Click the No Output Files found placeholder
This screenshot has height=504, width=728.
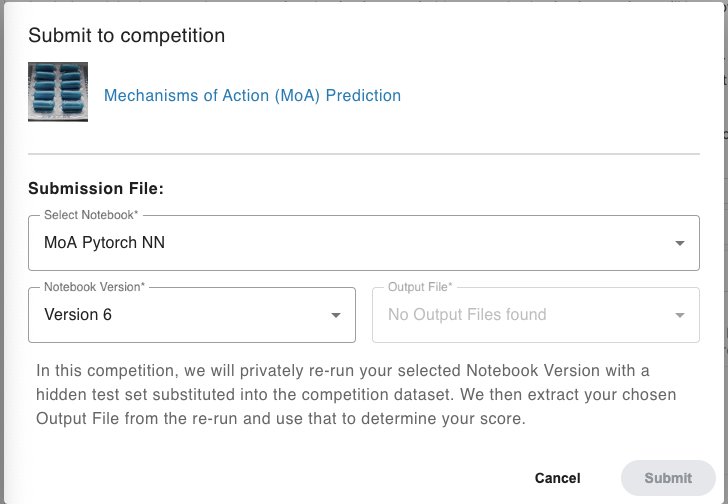click(467, 314)
